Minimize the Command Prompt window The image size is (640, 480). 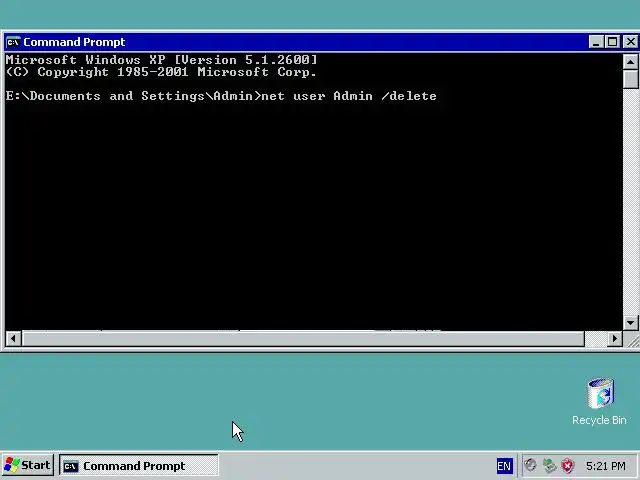(596, 42)
